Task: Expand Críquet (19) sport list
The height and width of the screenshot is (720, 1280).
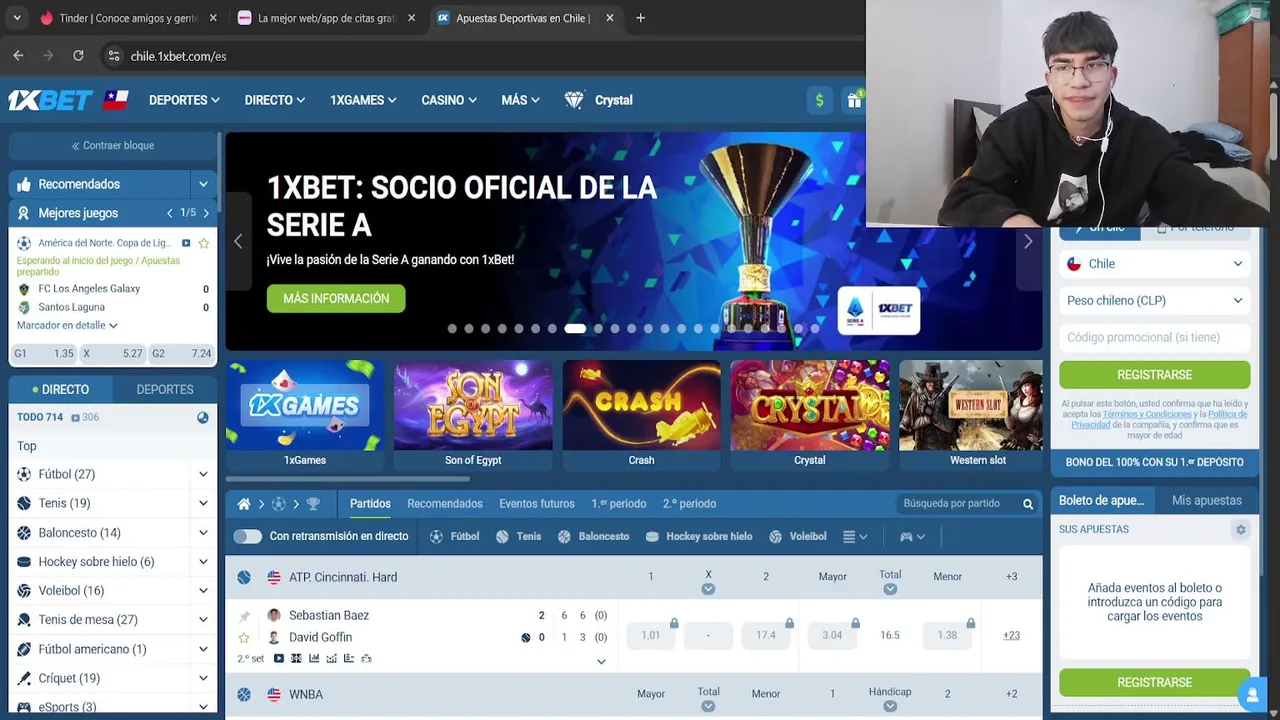Action: pyautogui.click(x=203, y=678)
